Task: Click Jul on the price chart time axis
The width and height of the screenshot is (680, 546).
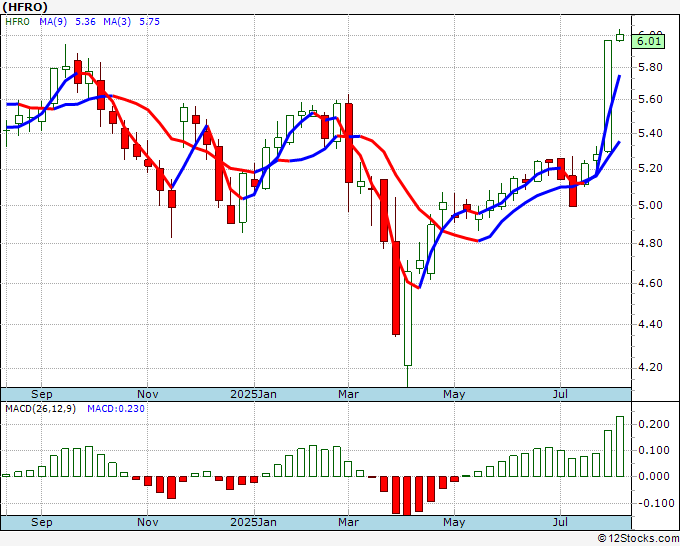Action: [x=560, y=394]
